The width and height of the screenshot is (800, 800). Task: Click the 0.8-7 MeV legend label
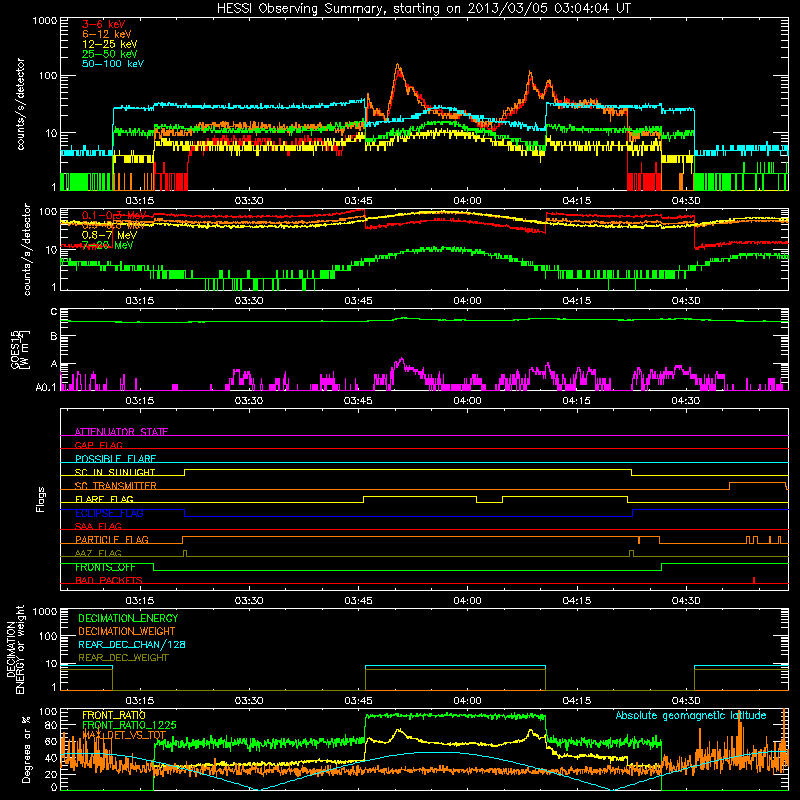pyautogui.click(x=109, y=235)
